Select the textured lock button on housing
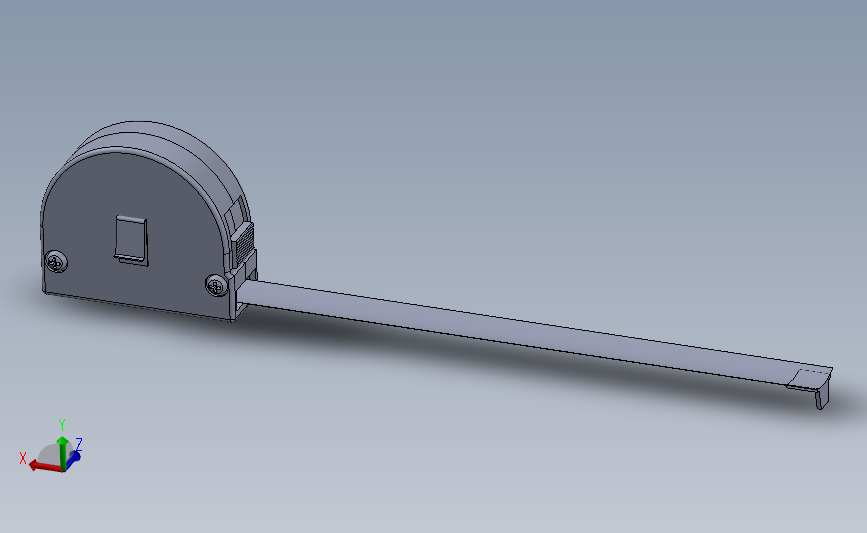Viewport: 867px width, 533px height. tap(243, 243)
